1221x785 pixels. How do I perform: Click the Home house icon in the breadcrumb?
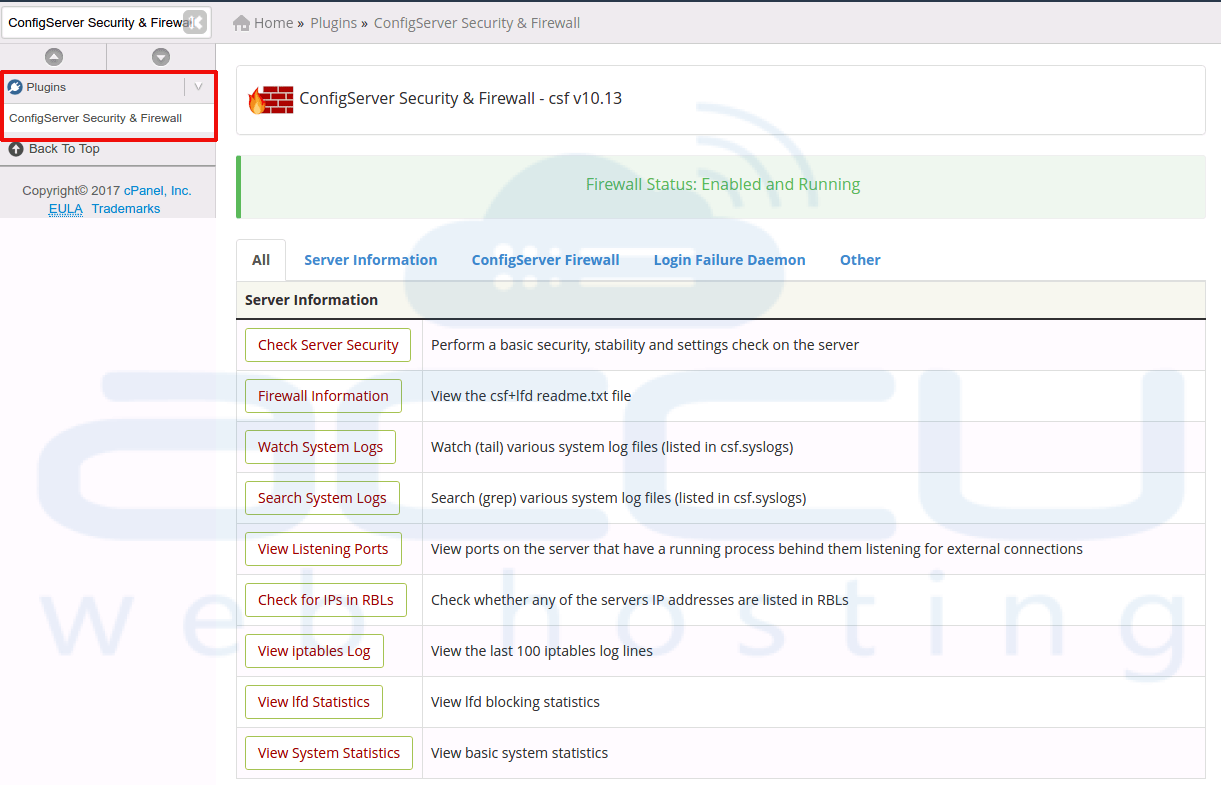tap(241, 23)
